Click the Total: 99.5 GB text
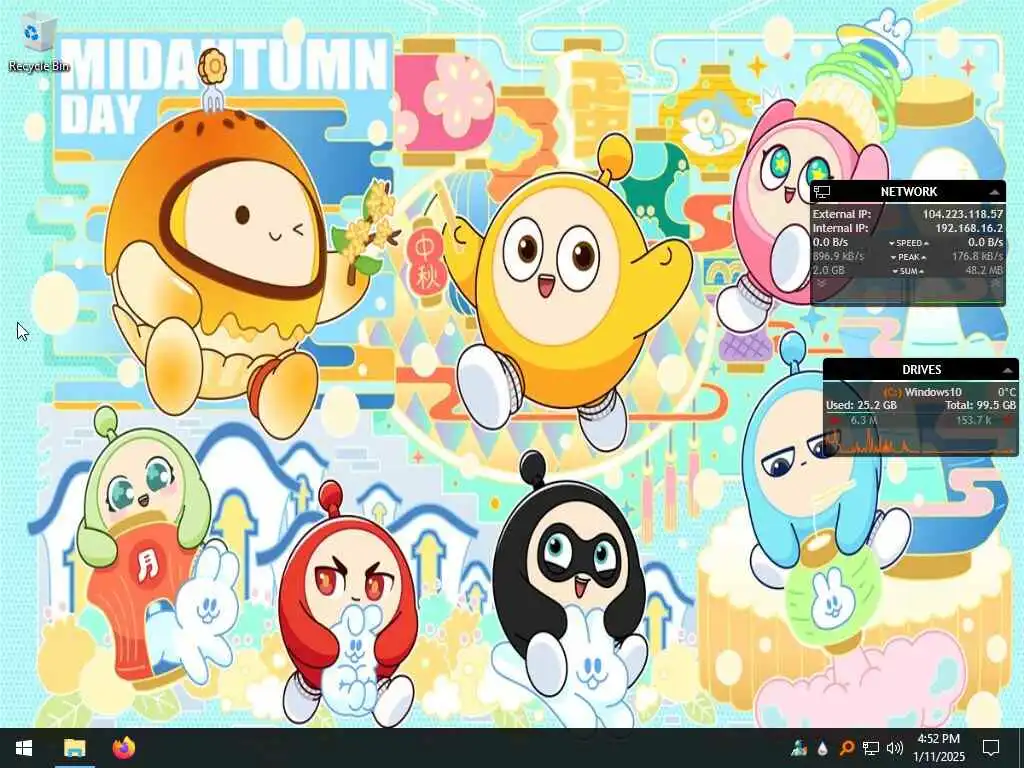 tap(980, 406)
